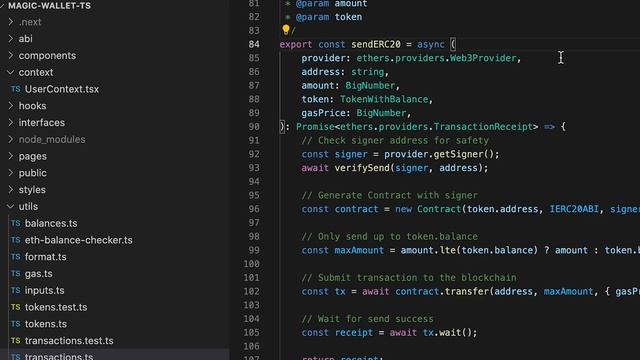Click TS icon beside eth-balance-checker.ts
The image size is (640, 360).
coord(16,240)
